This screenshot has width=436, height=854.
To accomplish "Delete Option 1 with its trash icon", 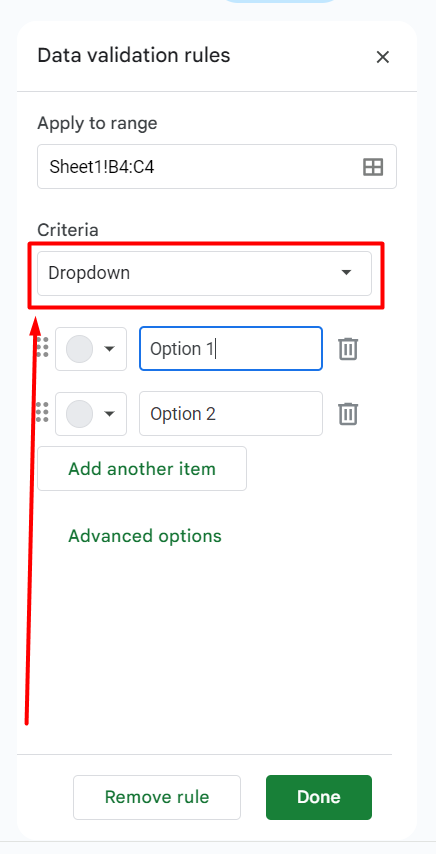I will pos(348,349).
